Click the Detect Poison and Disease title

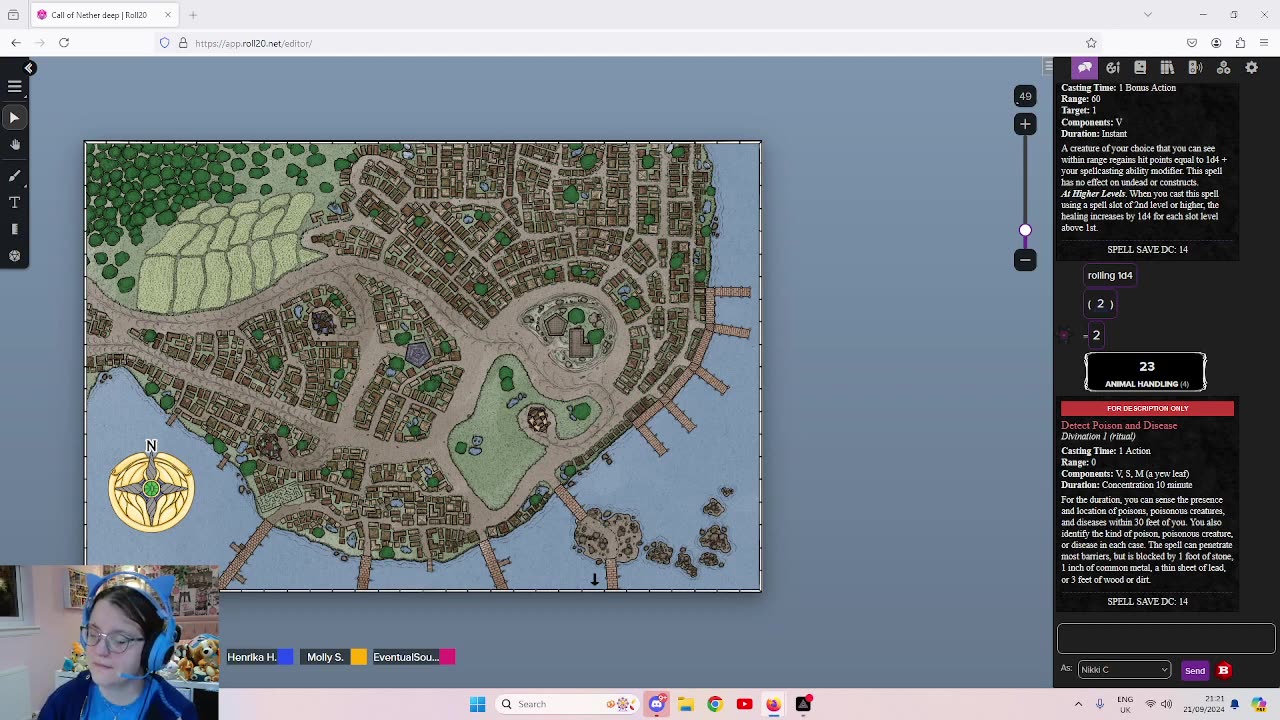pos(1119,426)
